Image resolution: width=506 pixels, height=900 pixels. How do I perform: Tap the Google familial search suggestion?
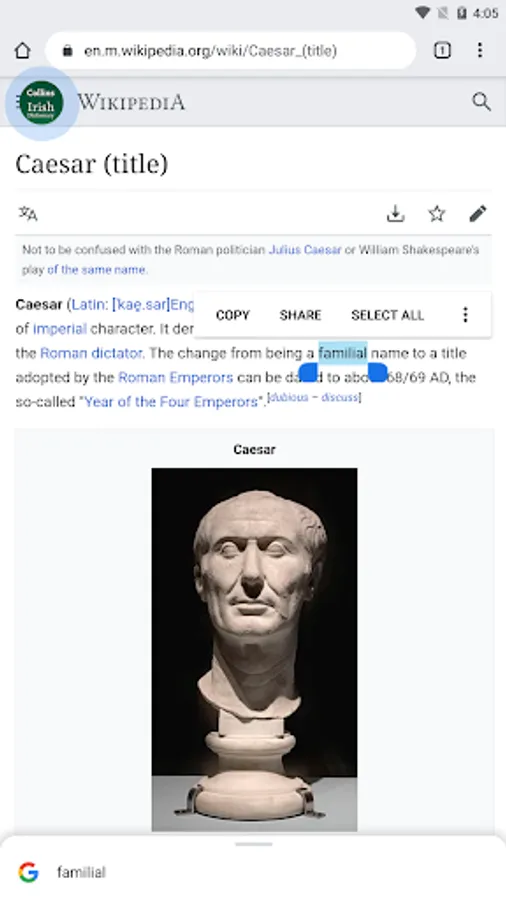(x=253, y=872)
